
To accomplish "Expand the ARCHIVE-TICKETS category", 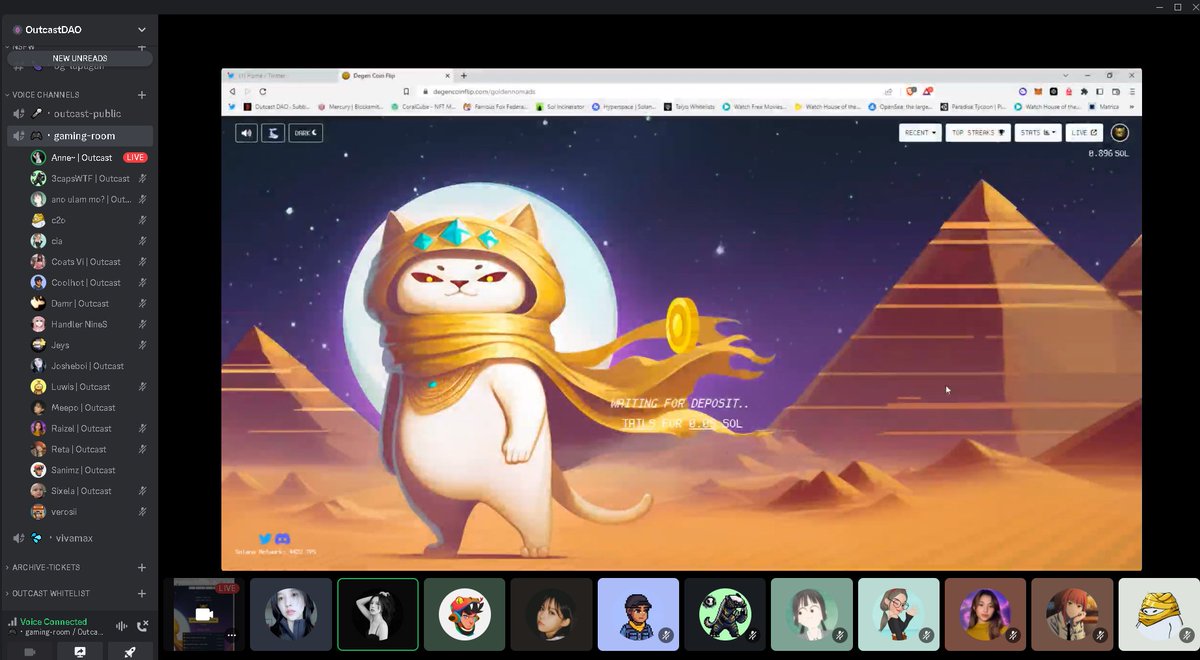I will [x=45, y=567].
